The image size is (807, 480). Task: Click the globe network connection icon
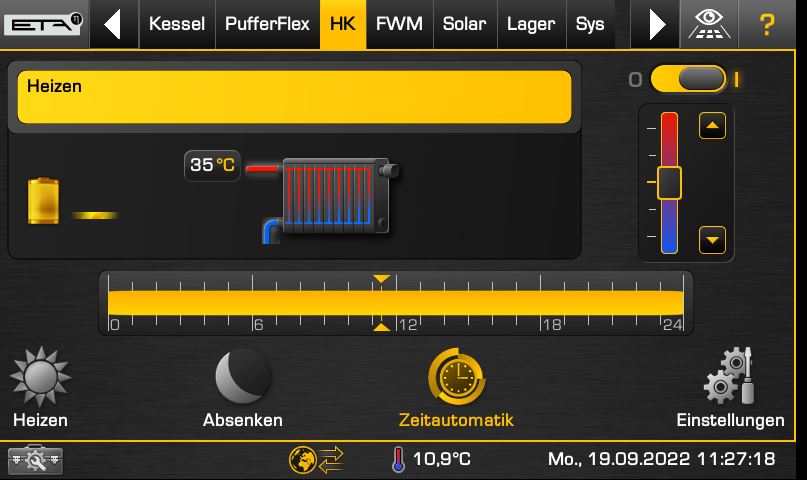(x=316, y=459)
